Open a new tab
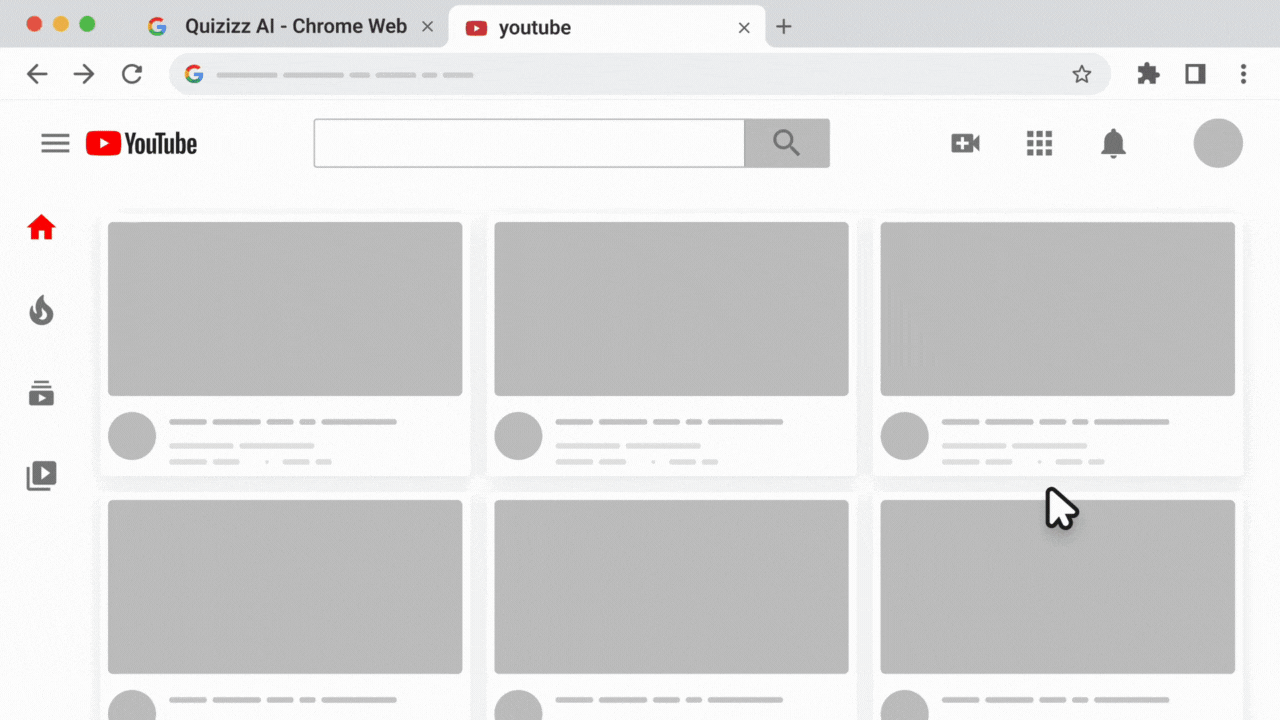Viewport: 1280px width, 720px height. [x=784, y=27]
